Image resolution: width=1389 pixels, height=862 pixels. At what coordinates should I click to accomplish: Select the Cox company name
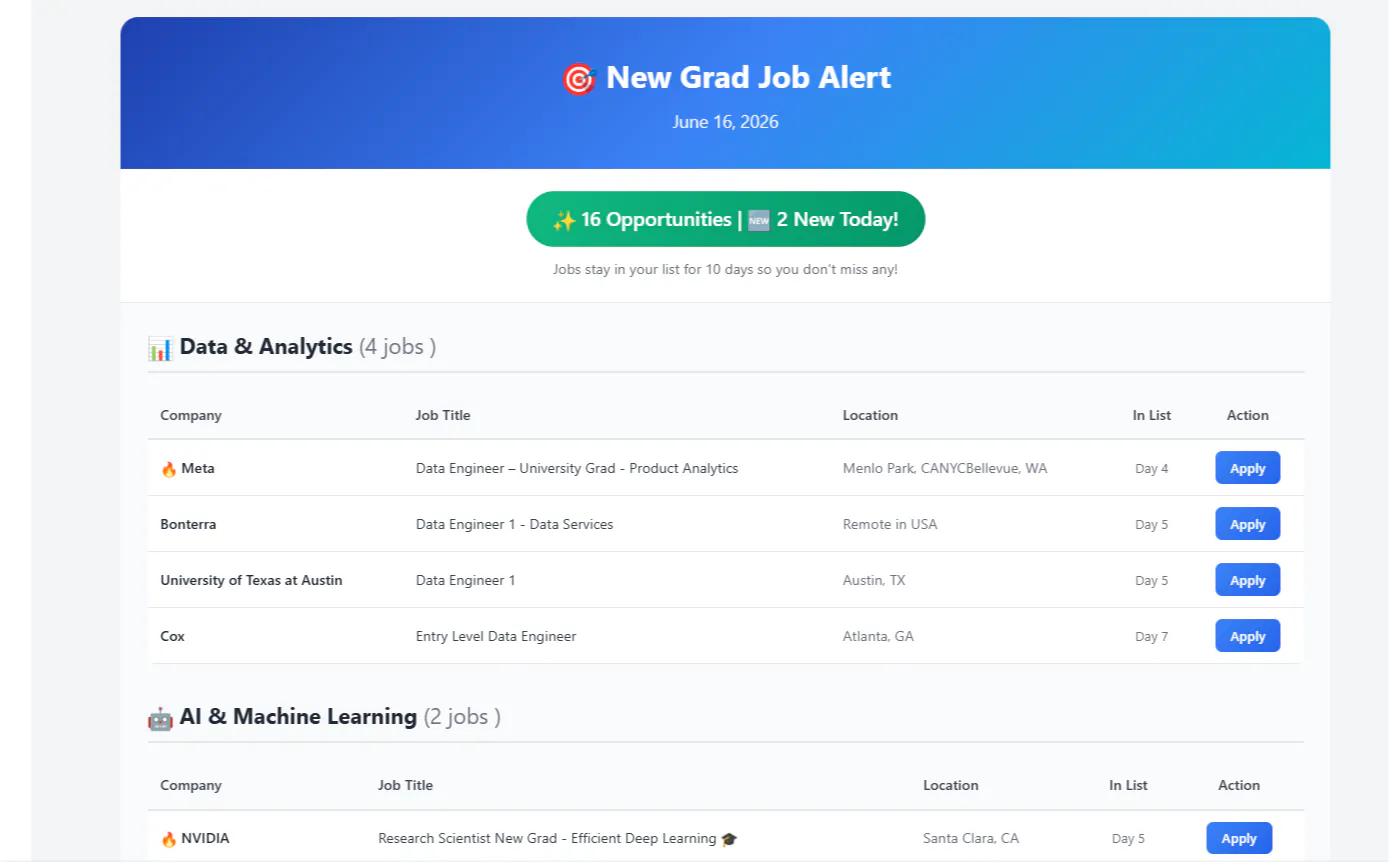(172, 636)
